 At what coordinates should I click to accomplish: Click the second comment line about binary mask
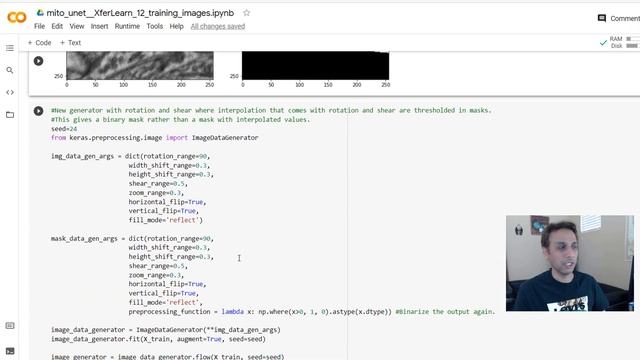click(x=180, y=120)
